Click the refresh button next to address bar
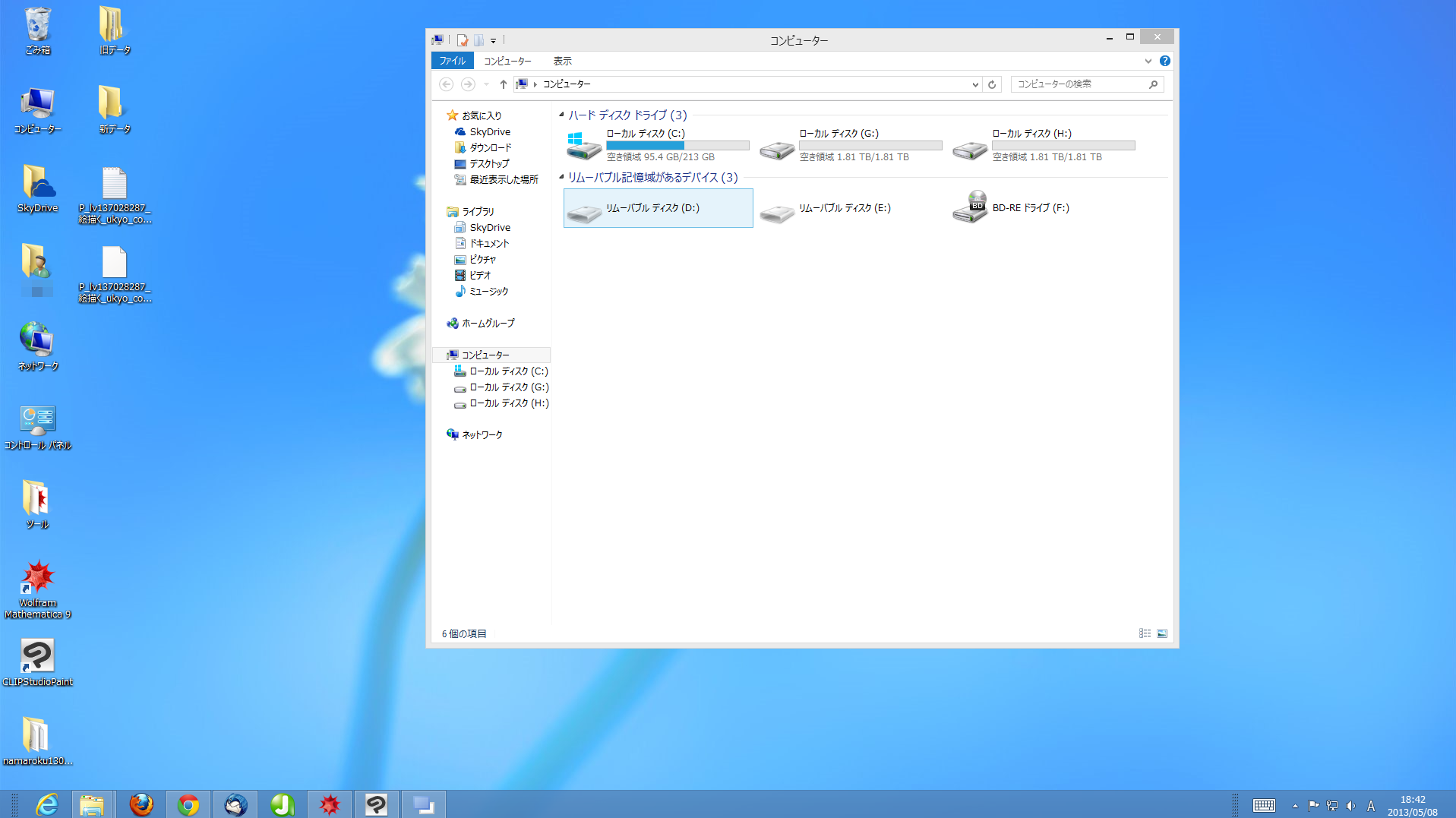 coord(991,84)
